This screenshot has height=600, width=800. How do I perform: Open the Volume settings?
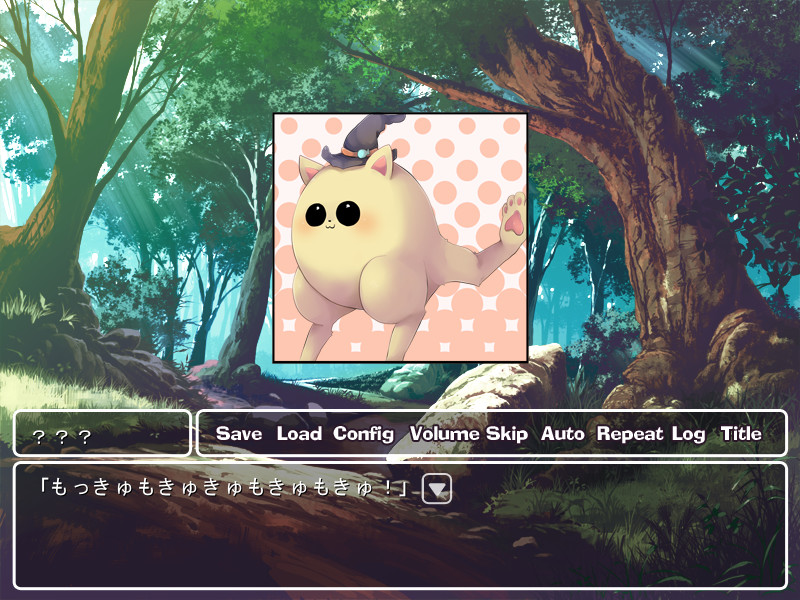click(x=446, y=434)
